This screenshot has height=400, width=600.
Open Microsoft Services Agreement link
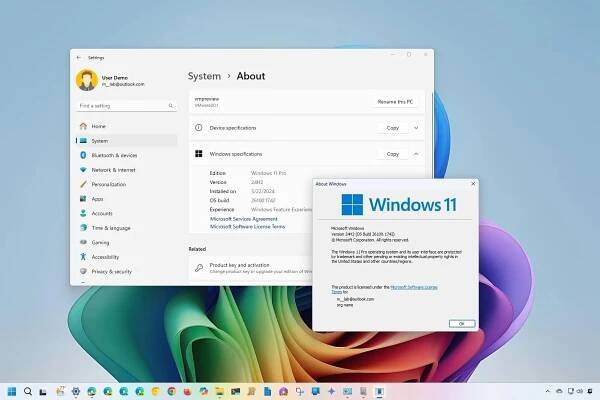pyautogui.click(x=245, y=218)
